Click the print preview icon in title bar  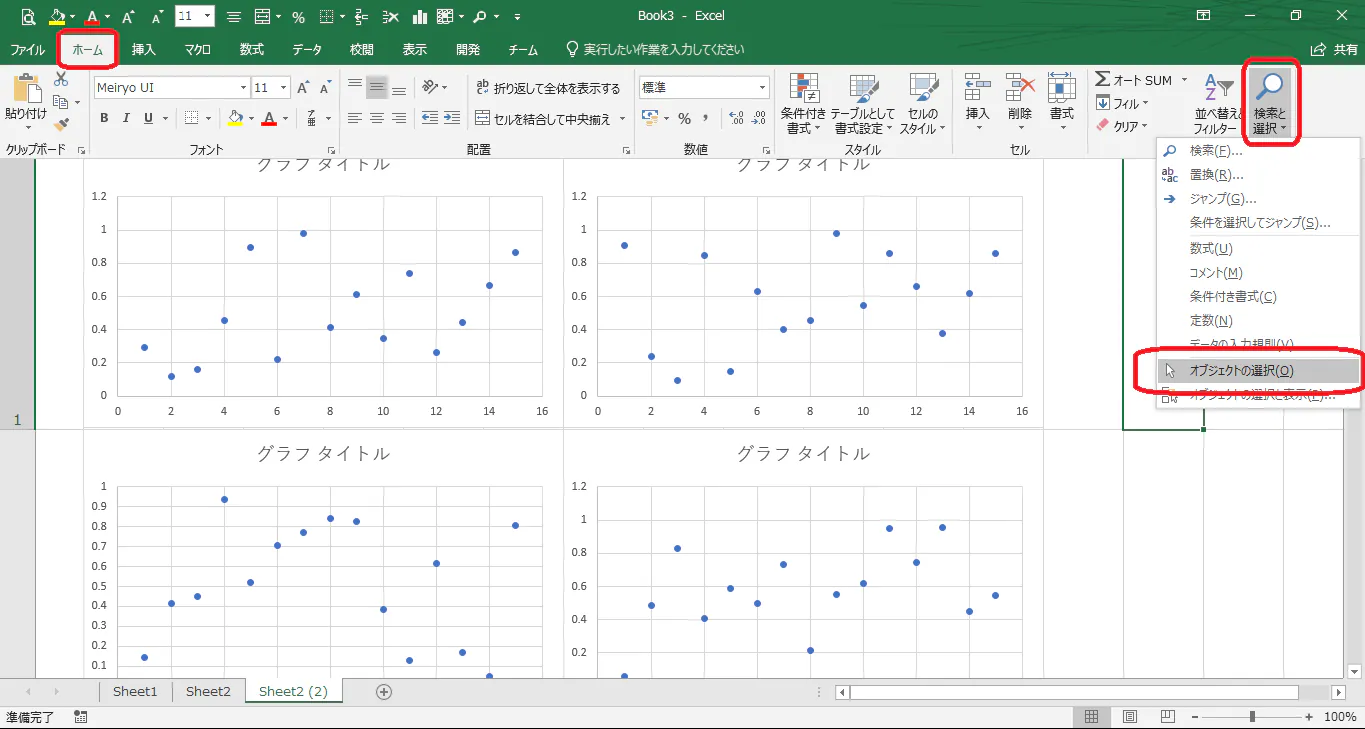[28, 16]
